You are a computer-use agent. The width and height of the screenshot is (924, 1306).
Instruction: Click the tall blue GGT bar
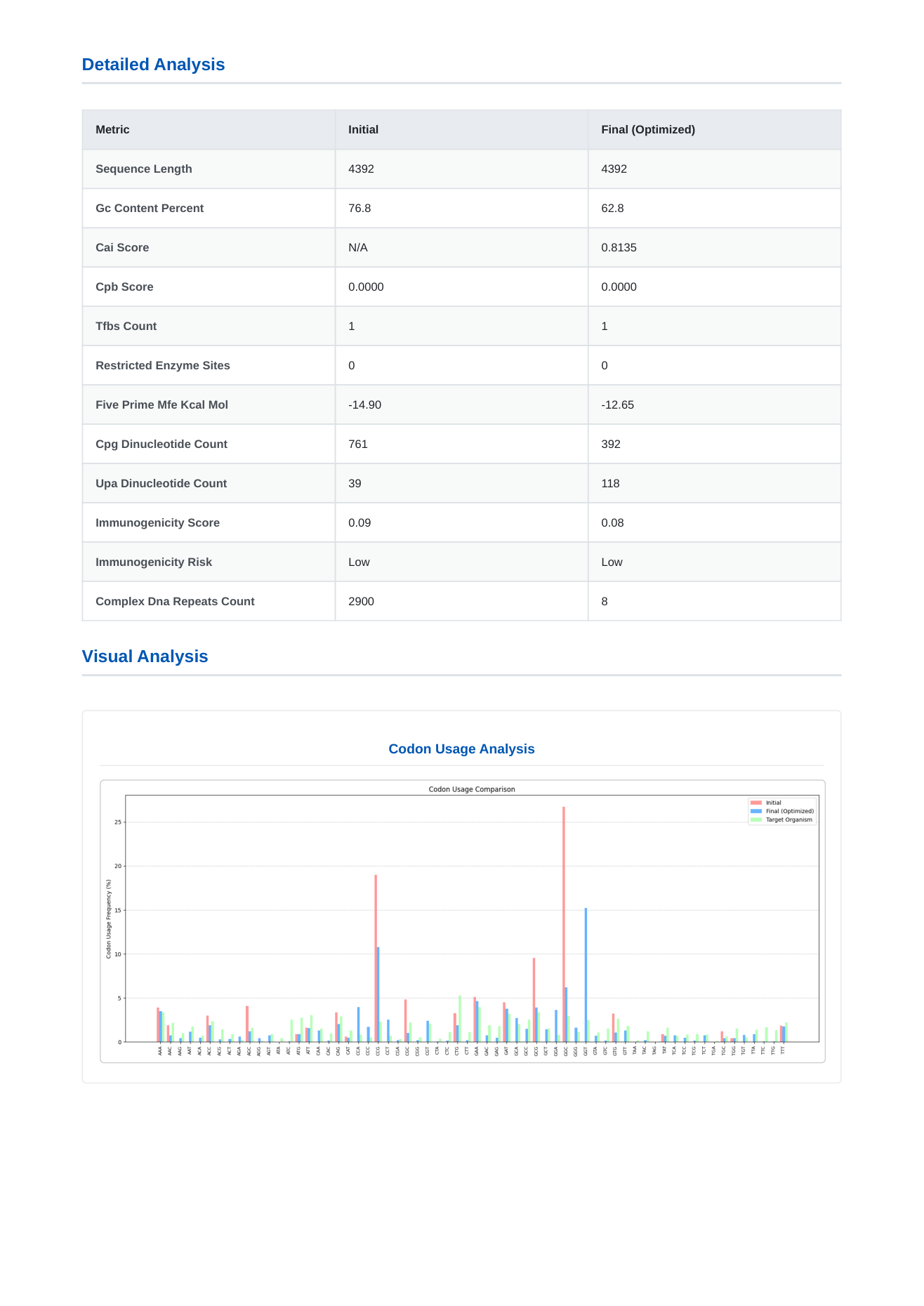click(586, 976)
